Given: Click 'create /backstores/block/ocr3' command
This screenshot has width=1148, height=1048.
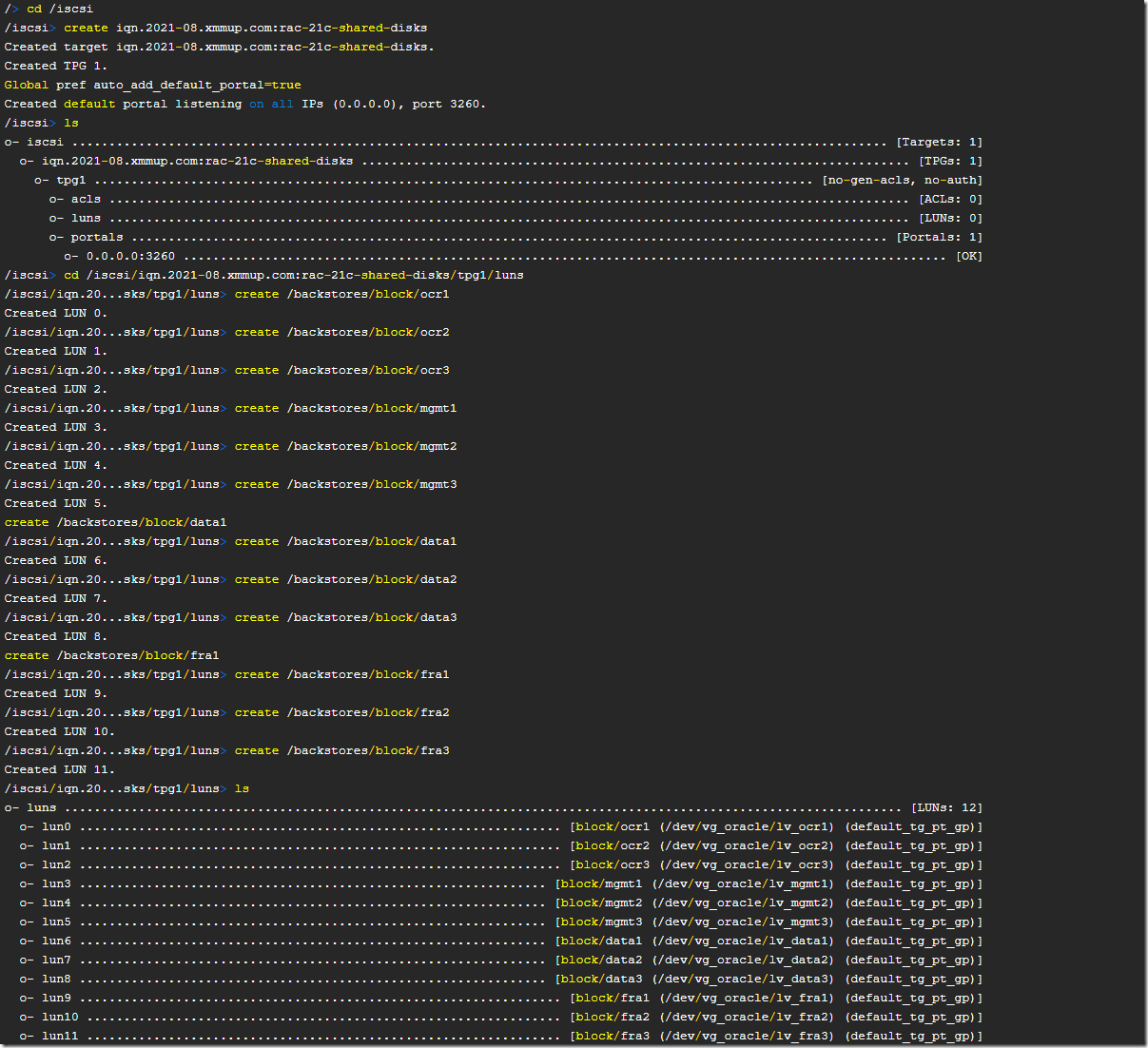Looking at the screenshot, I should click(x=341, y=370).
